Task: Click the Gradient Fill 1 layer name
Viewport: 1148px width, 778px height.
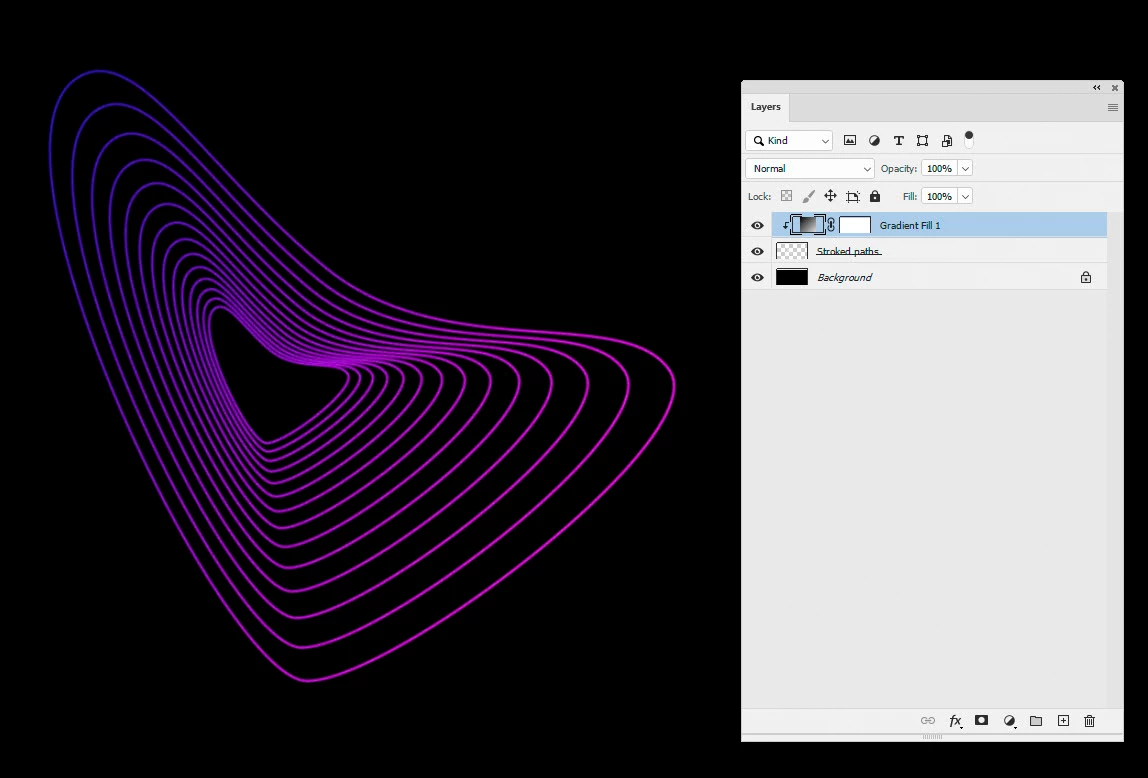Action: click(x=909, y=225)
